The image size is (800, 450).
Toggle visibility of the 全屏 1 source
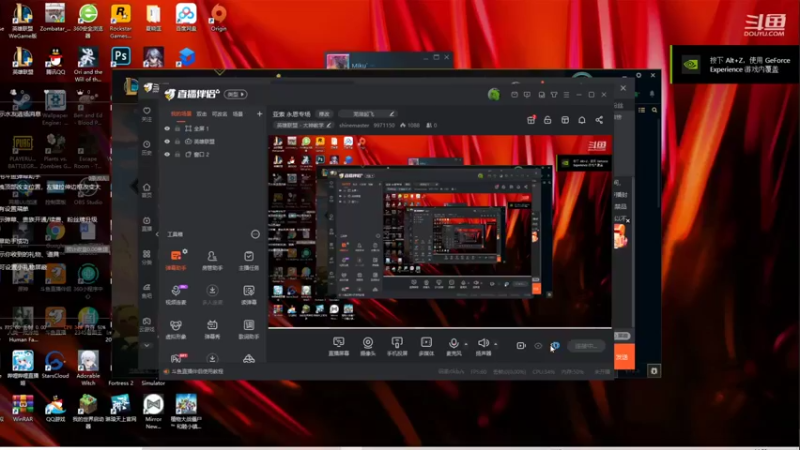[x=167, y=129]
